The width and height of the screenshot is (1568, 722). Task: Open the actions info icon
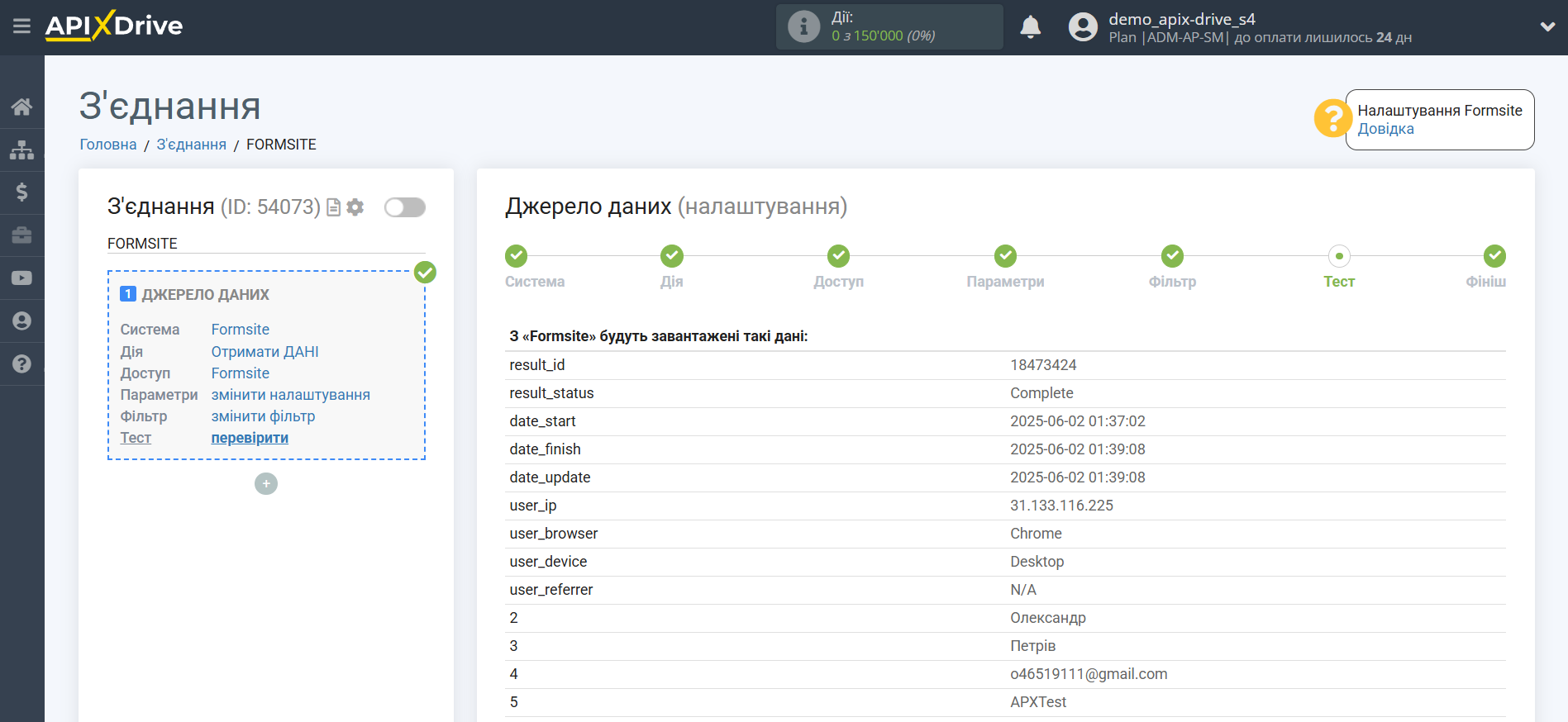pyautogui.click(x=803, y=26)
